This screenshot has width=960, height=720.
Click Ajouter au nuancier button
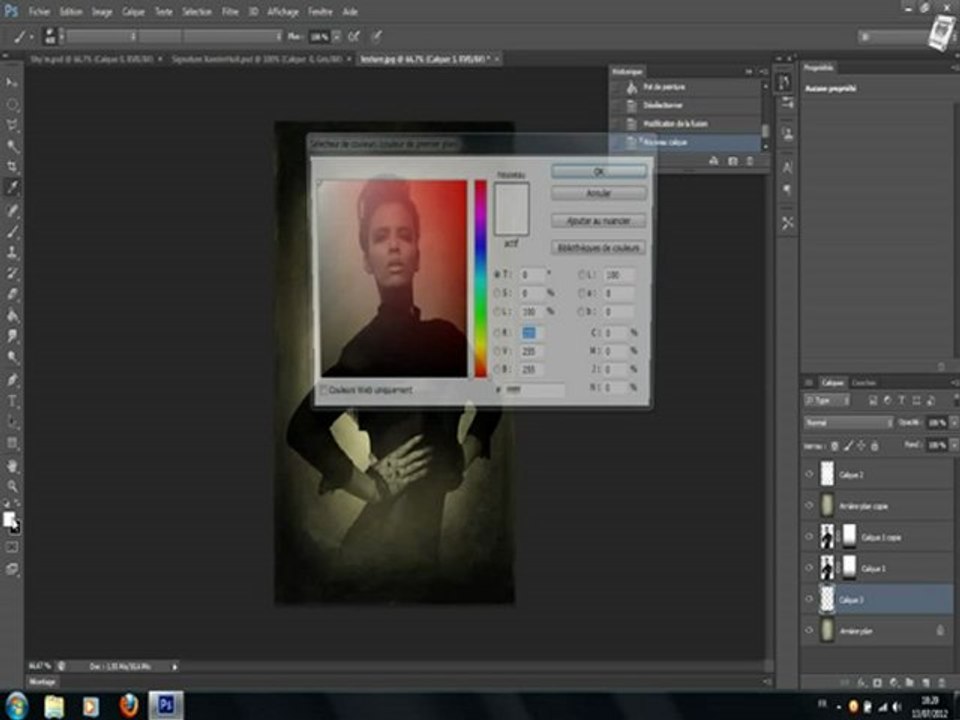coord(599,220)
